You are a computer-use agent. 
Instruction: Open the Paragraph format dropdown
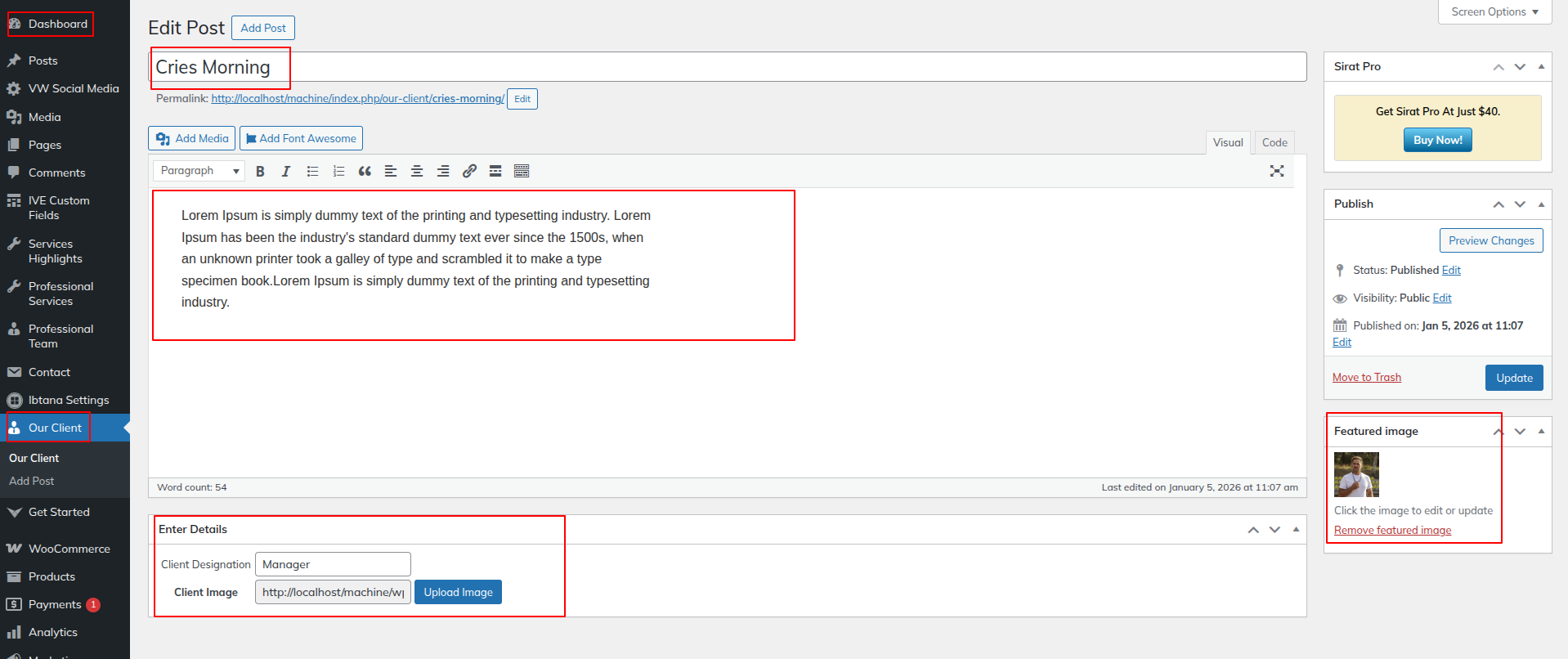(x=199, y=171)
